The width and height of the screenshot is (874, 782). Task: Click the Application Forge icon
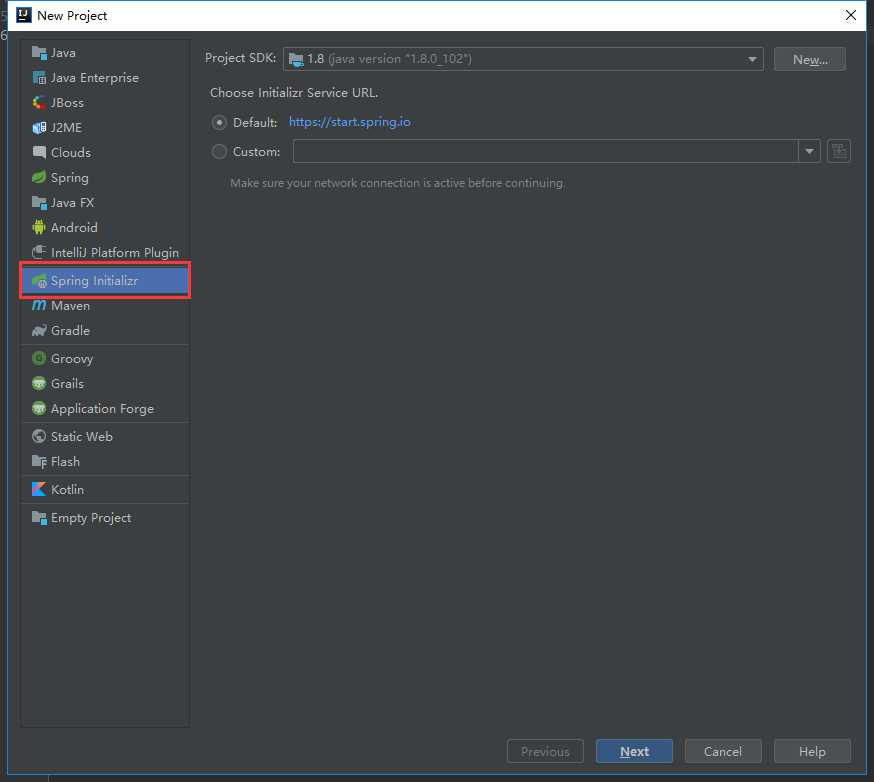pos(39,409)
